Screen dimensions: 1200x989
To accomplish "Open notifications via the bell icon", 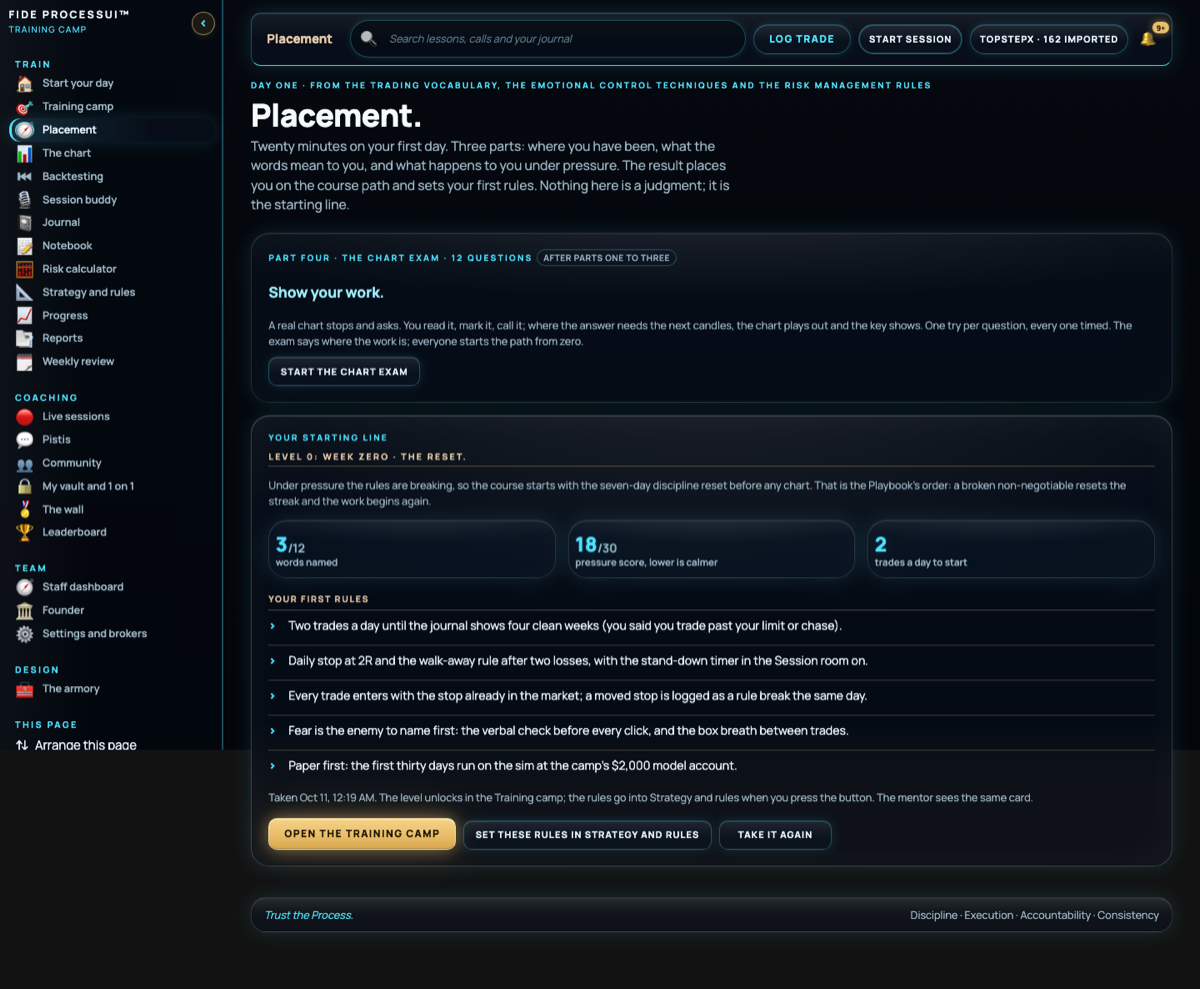I will pyautogui.click(x=1148, y=39).
